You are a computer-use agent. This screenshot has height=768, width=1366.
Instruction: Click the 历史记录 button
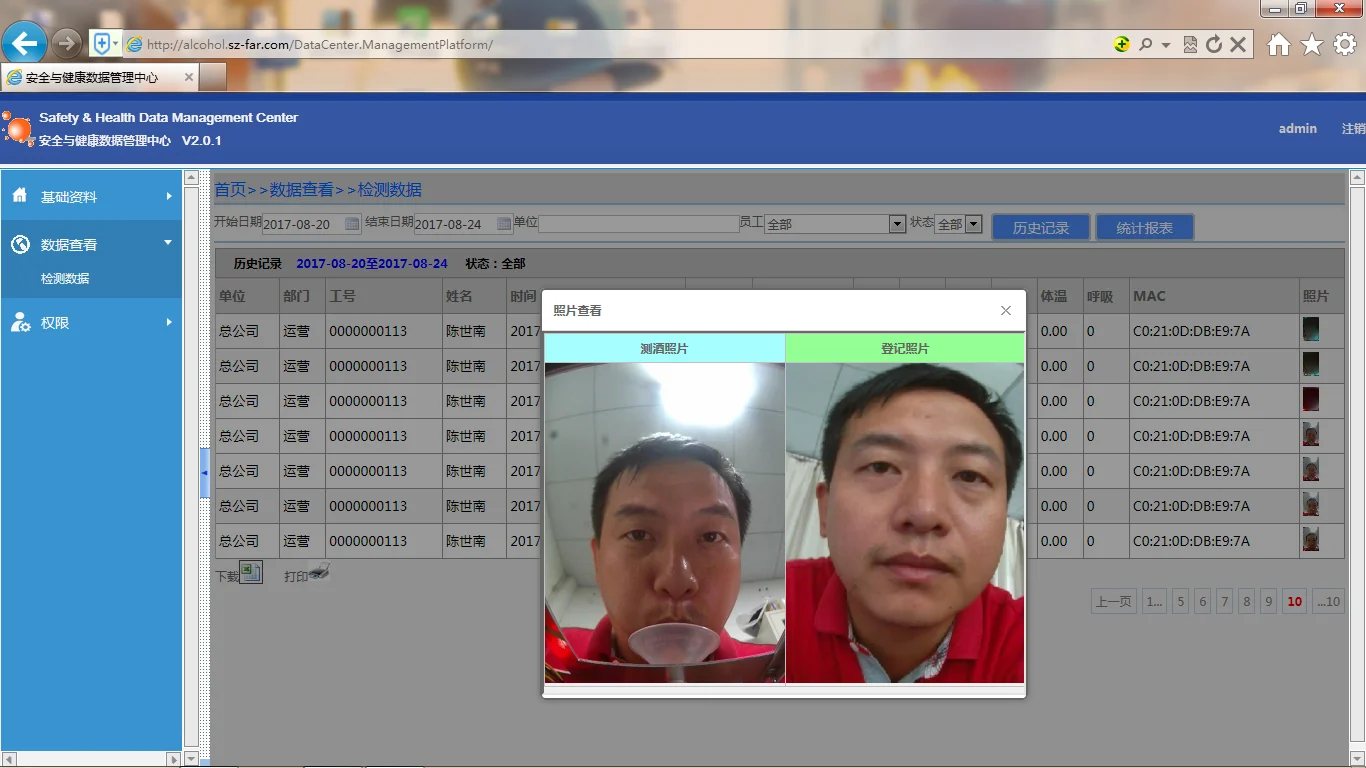pyautogui.click(x=1040, y=228)
